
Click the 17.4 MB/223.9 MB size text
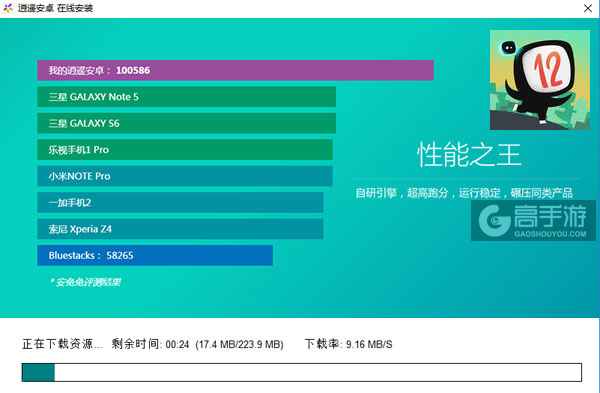click(239, 344)
